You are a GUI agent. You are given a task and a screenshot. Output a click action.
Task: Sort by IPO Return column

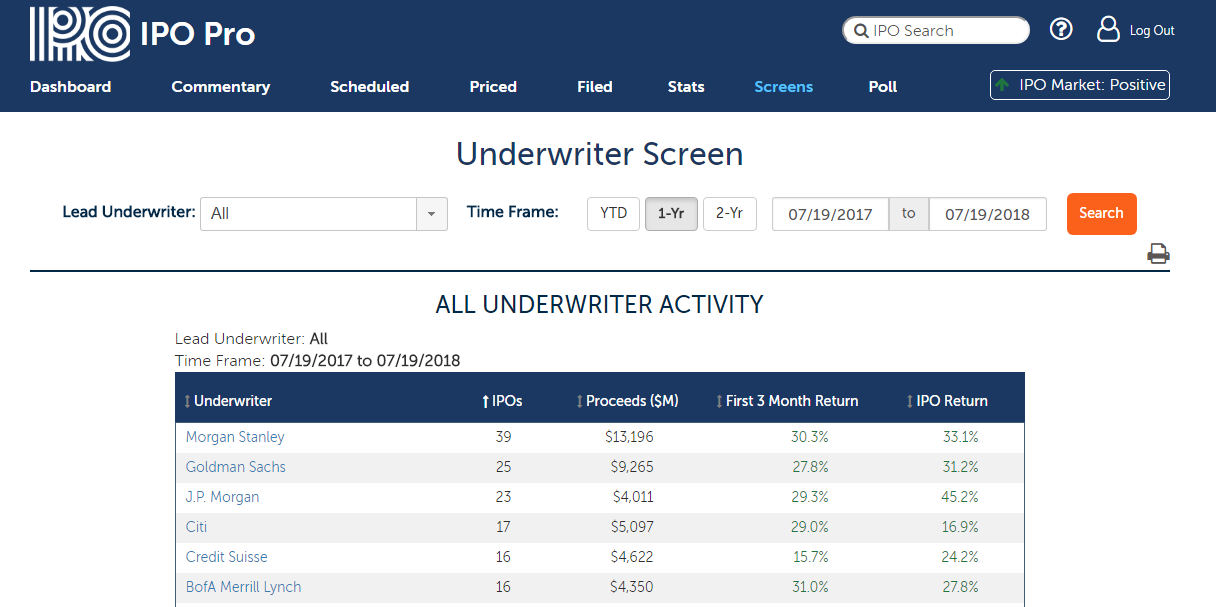[x=946, y=401]
